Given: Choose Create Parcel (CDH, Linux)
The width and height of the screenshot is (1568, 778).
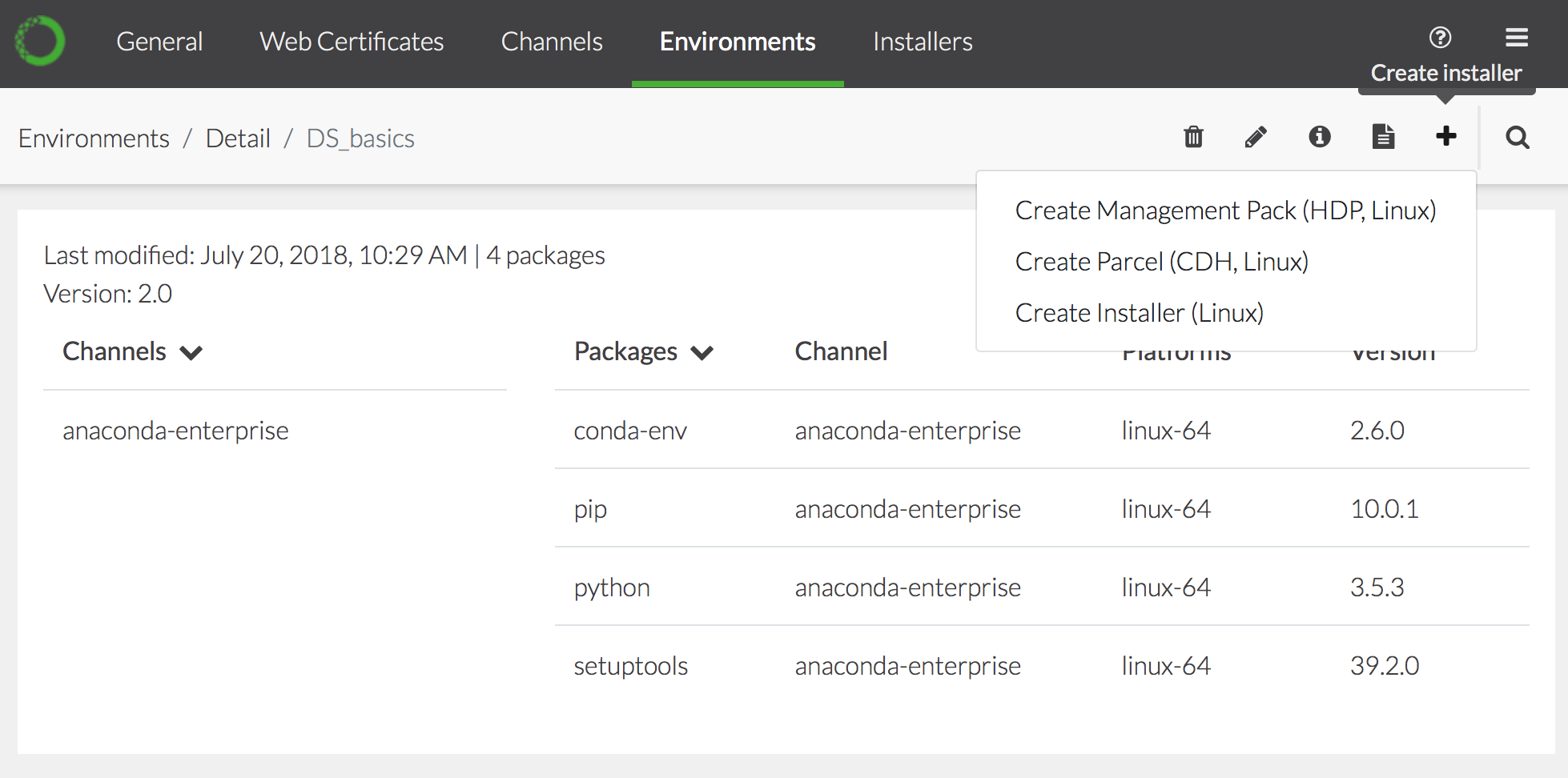Looking at the screenshot, I should 1161,262.
